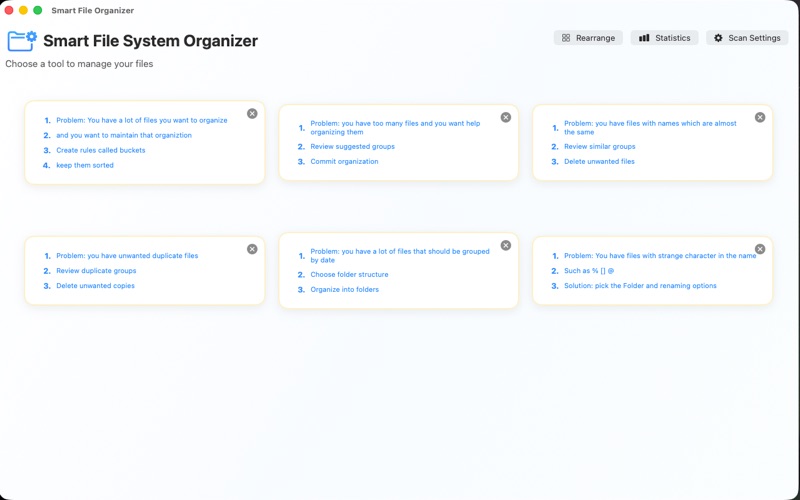800x500 pixels.
Task: Dismiss the 'Choose folder structure' card
Action: point(506,245)
